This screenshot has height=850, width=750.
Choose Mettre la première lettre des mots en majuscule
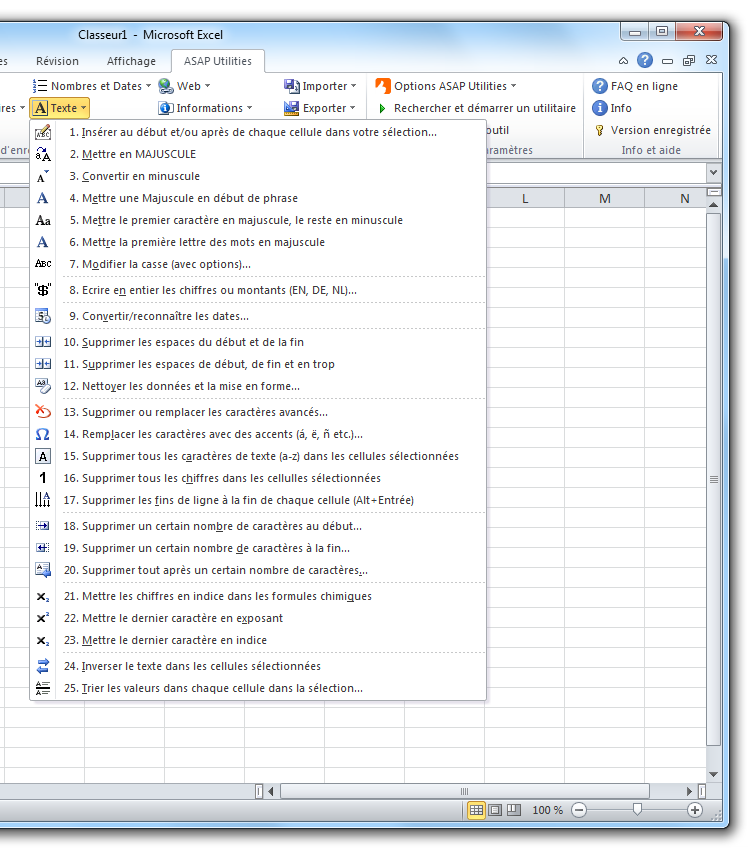click(258, 242)
